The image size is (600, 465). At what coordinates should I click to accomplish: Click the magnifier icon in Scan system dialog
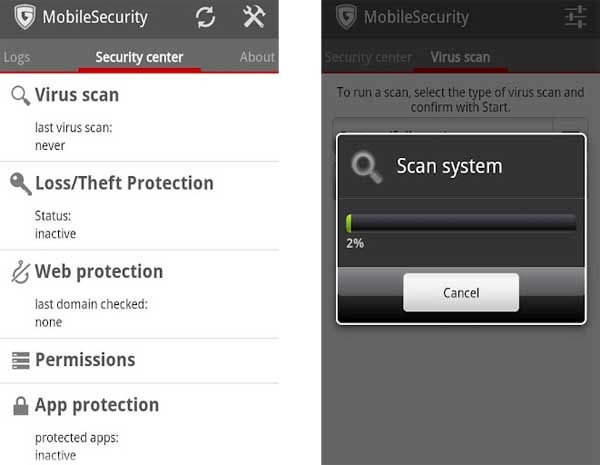[366, 167]
